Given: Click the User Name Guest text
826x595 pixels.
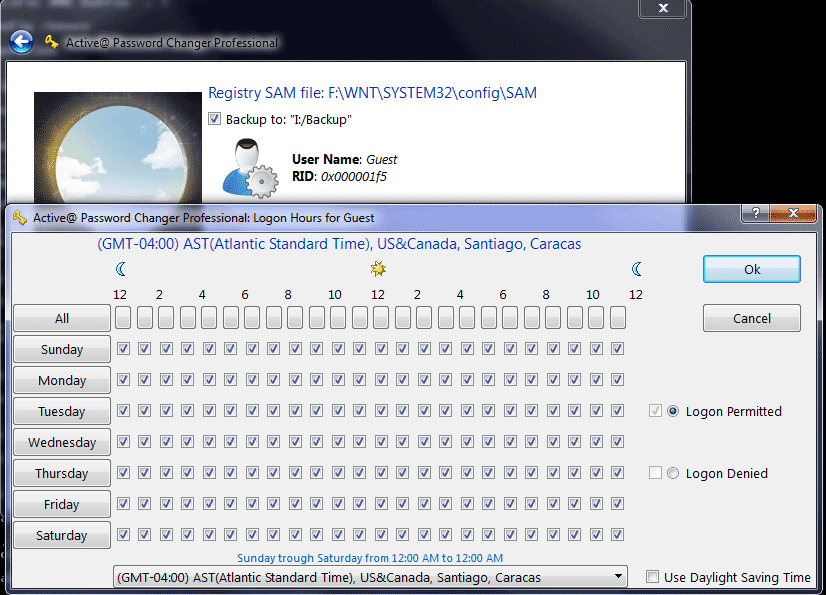Looking at the screenshot, I should tap(345, 159).
